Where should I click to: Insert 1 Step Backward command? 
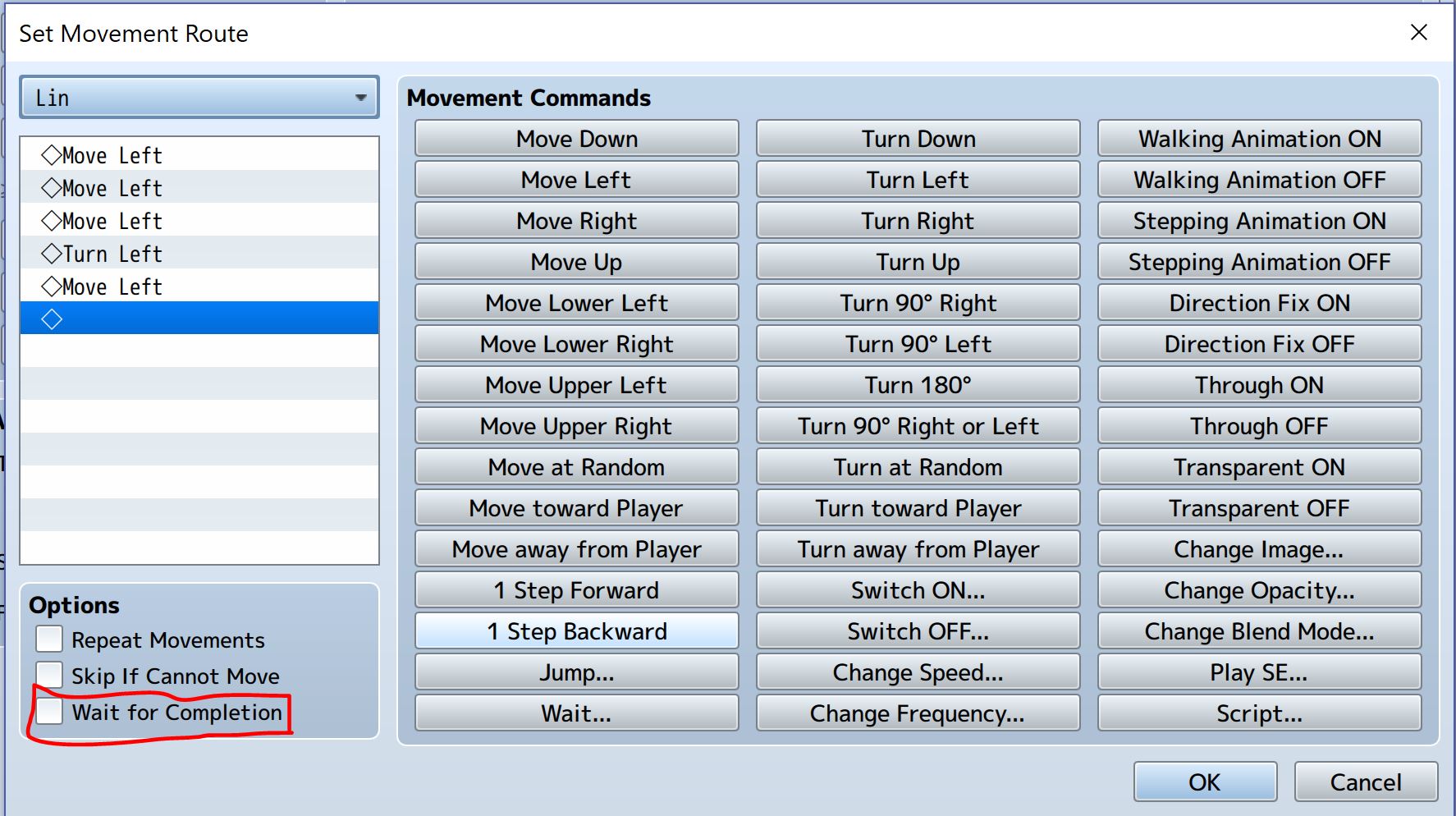tap(576, 631)
